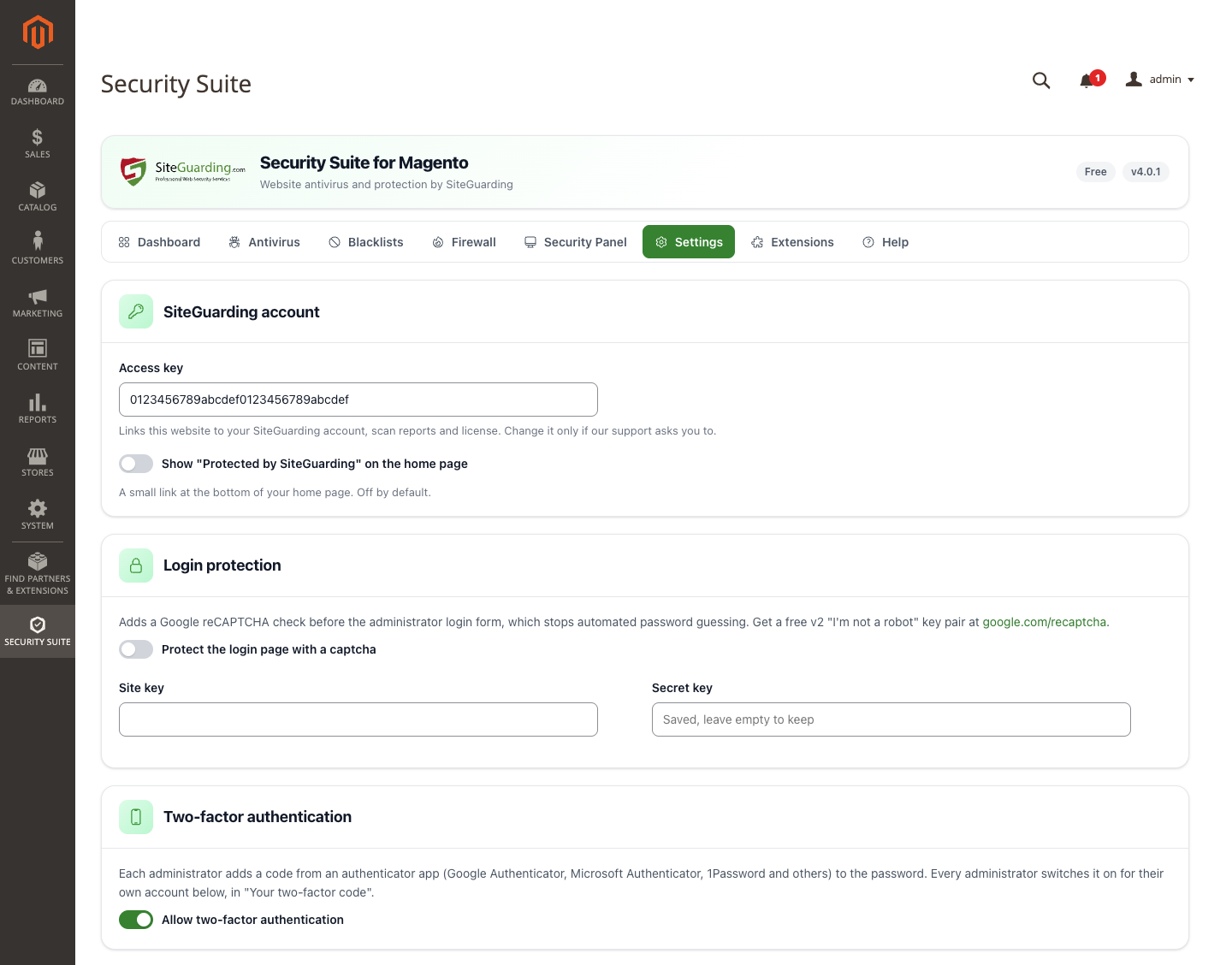Select the Settings tab
Viewport: 1232px width, 965px height.
click(x=689, y=242)
